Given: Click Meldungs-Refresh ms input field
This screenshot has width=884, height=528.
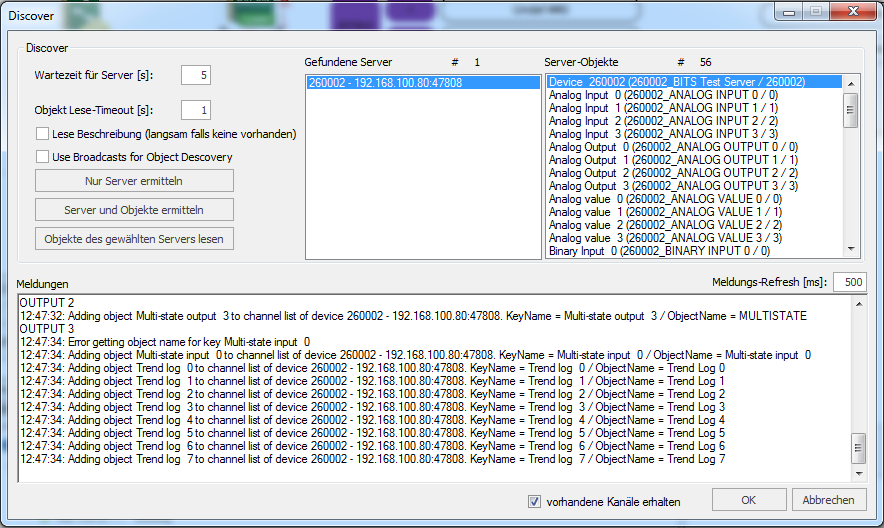Looking at the screenshot, I should pos(850,282).
